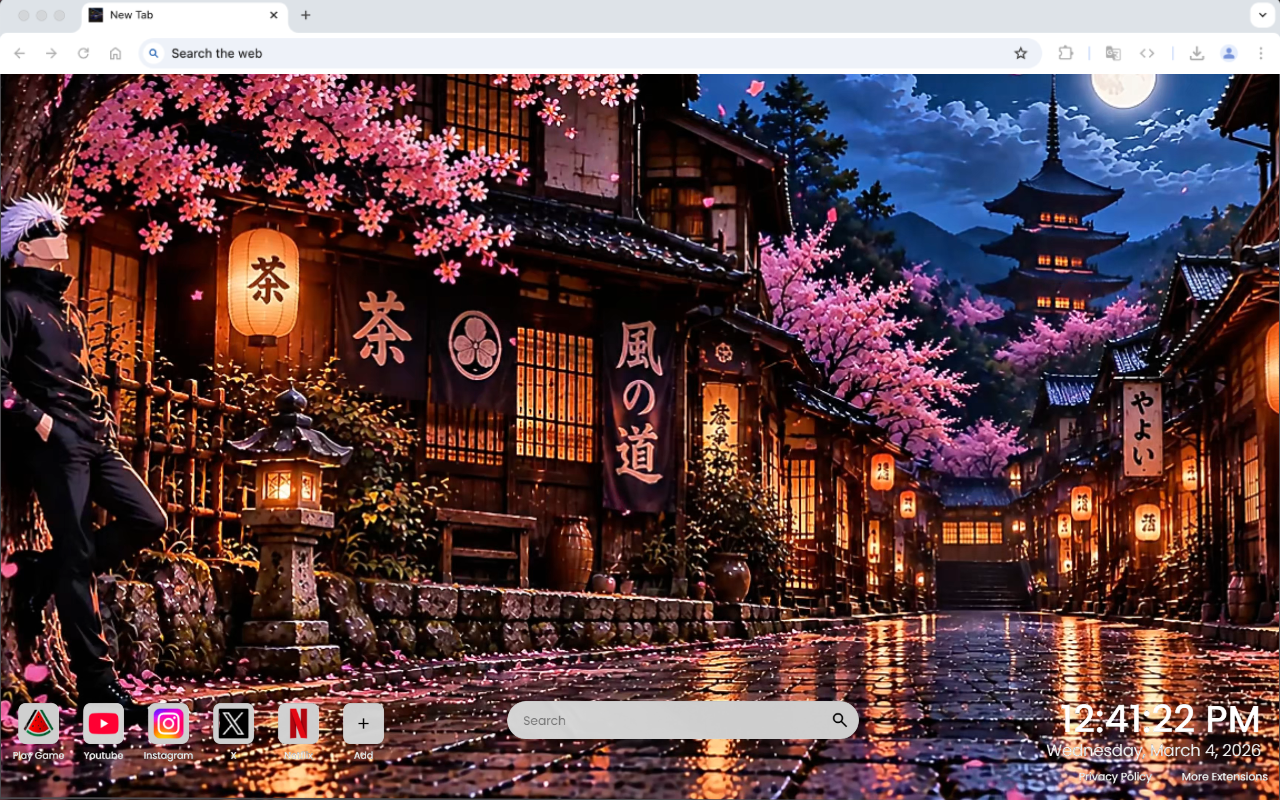Open the Netflix shortcut
1280x800 pixels.
point(298,723)
